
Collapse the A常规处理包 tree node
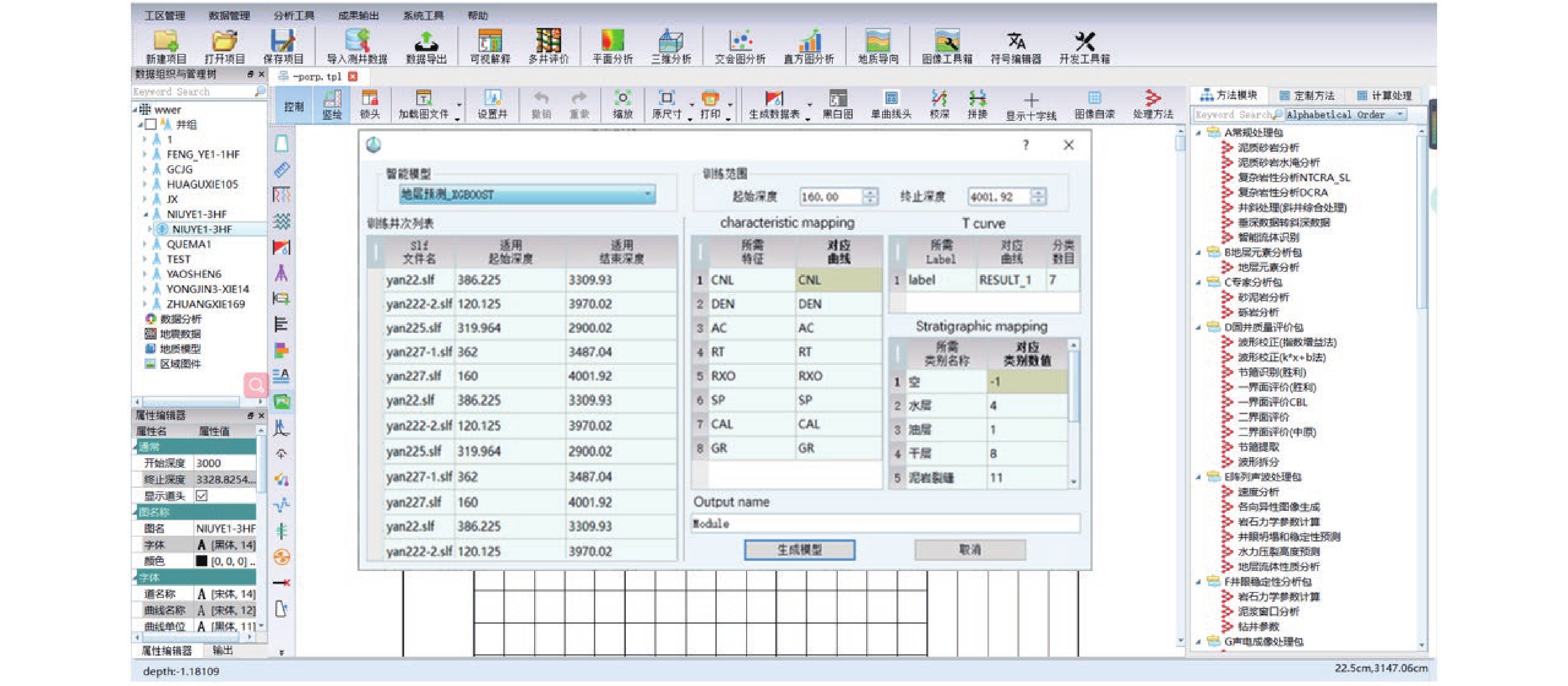pos(1198,133)
